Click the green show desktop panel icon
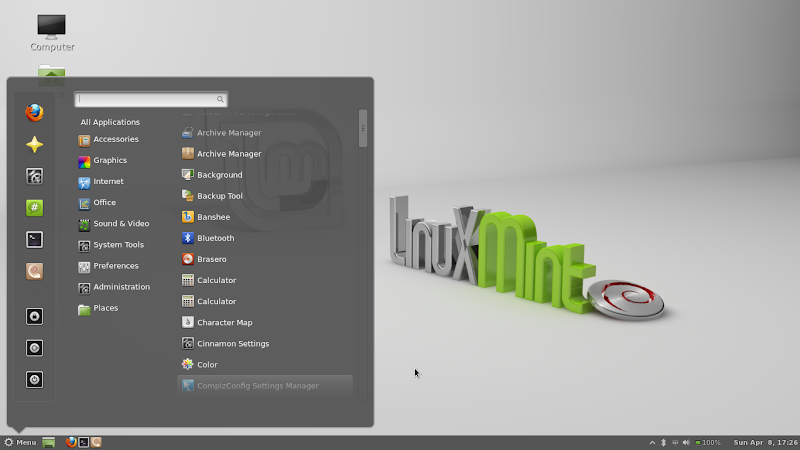This screenshot has height=450, width=800. (x=48, y=442)
